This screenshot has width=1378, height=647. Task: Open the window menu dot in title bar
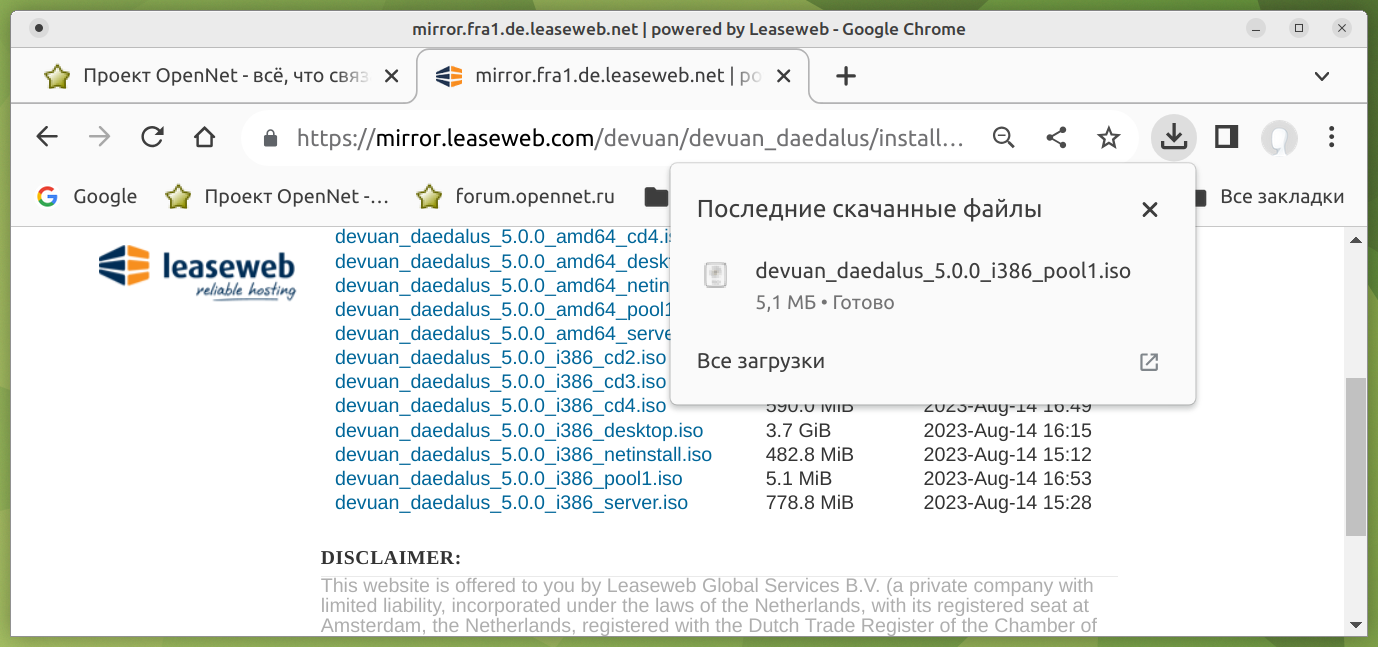[38, 28]
